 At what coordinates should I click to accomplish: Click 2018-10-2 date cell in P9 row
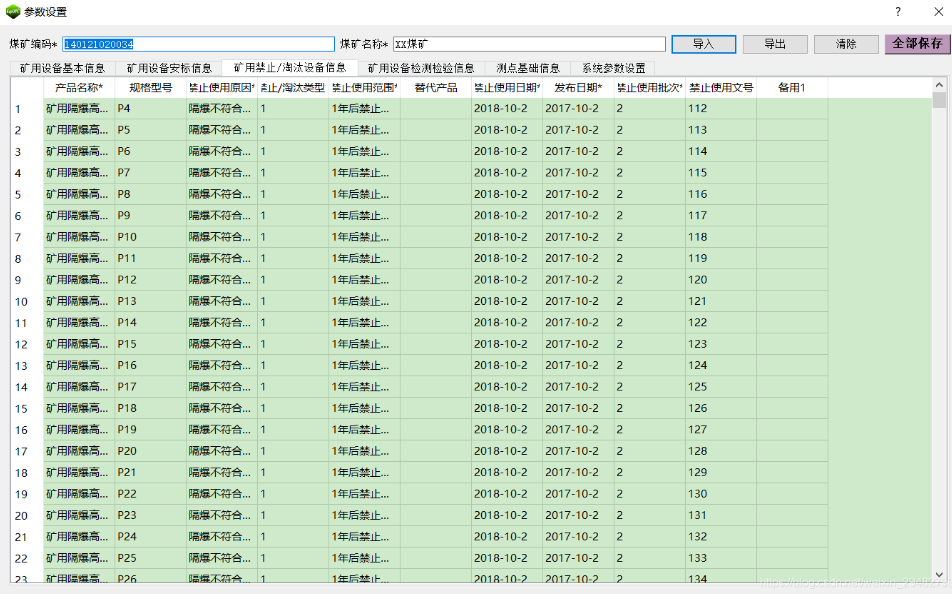tap(507, 216)
